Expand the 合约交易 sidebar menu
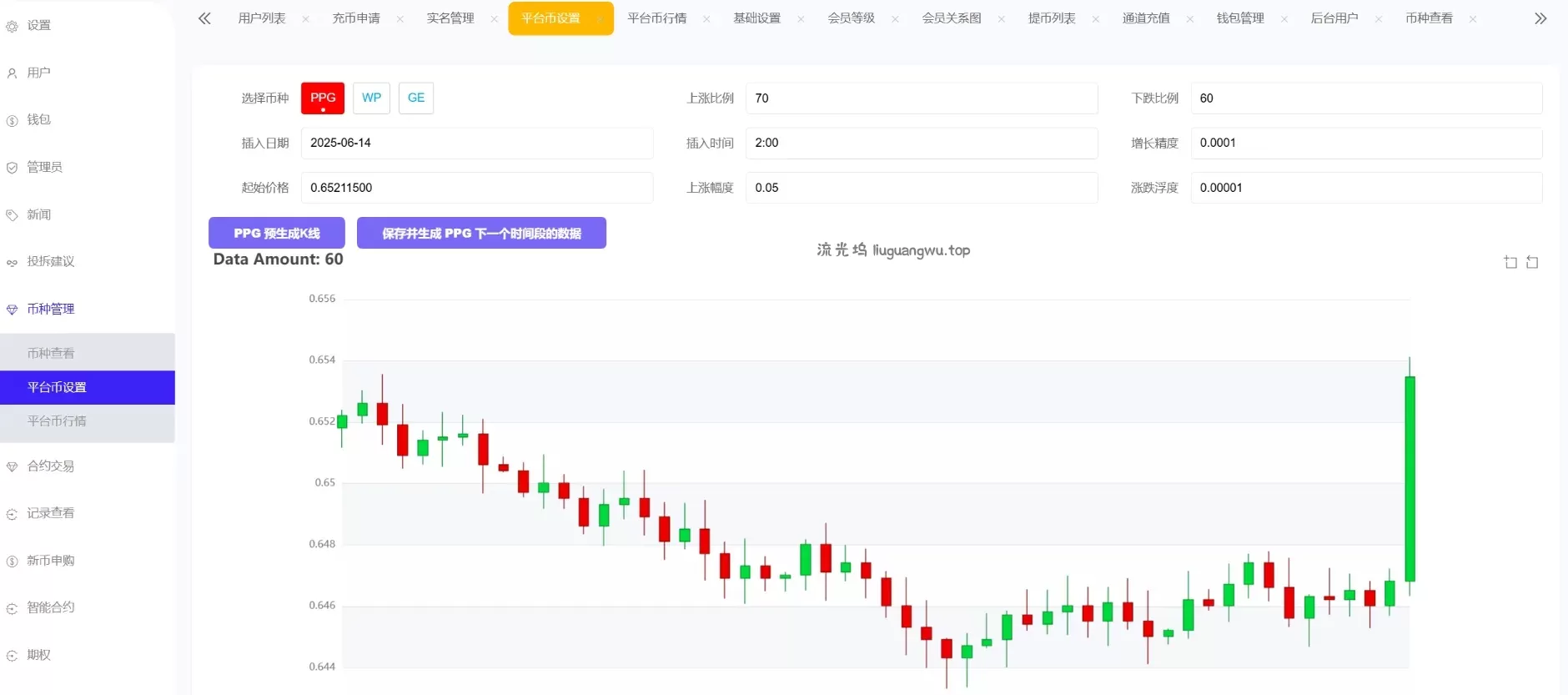 [50, 466]
